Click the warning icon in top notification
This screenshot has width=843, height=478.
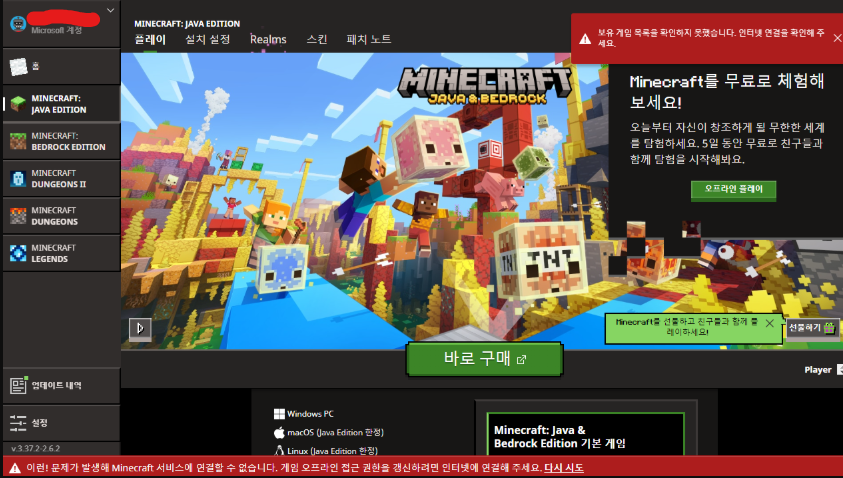click(x=585, y=39)
